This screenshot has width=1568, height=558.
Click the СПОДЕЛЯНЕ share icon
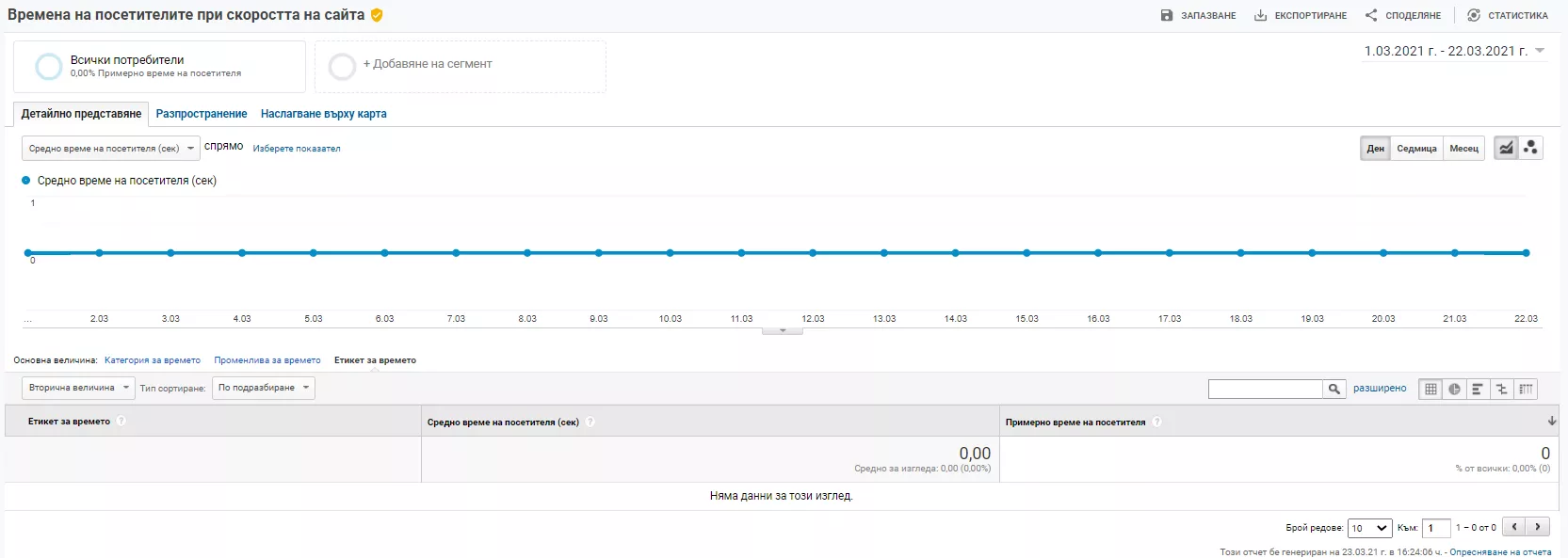pos(1371,15)
